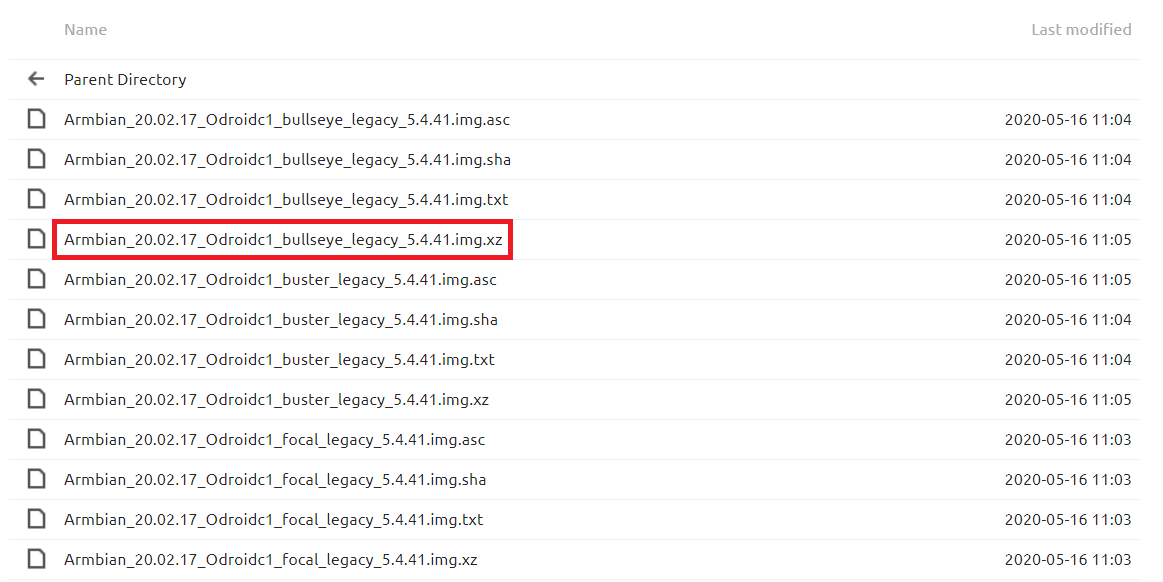Download Armbian bullseye_legacy_5.4.41.img.asc file
1163x582 pixels.
[287, 120]
